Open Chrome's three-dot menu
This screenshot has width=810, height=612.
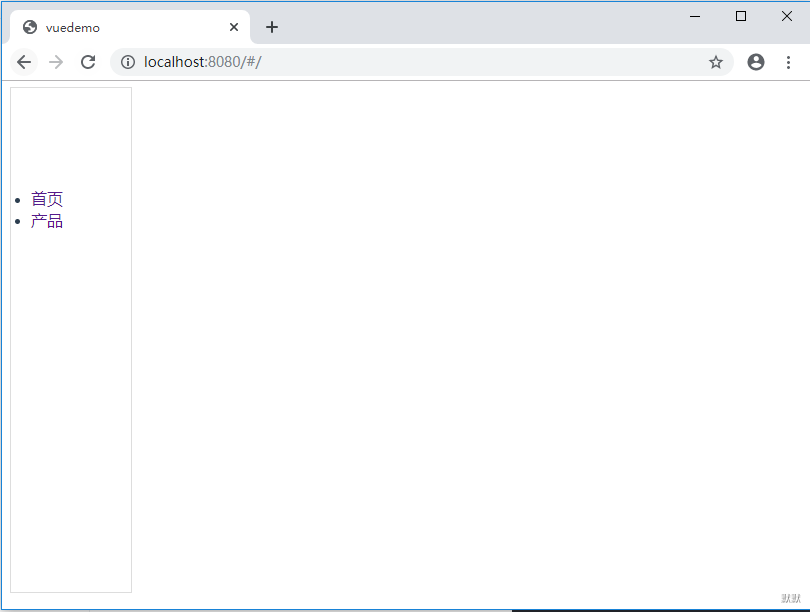(788, 62)
